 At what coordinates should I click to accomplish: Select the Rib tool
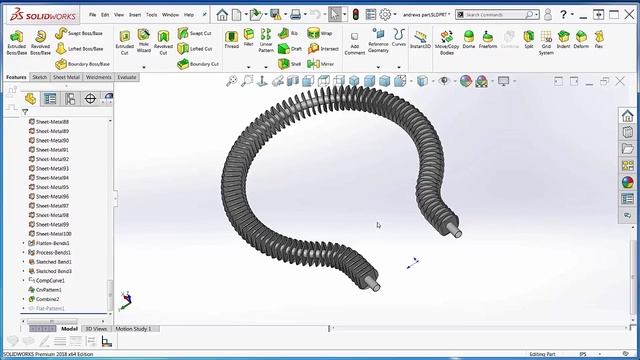[x=288, y=33]
